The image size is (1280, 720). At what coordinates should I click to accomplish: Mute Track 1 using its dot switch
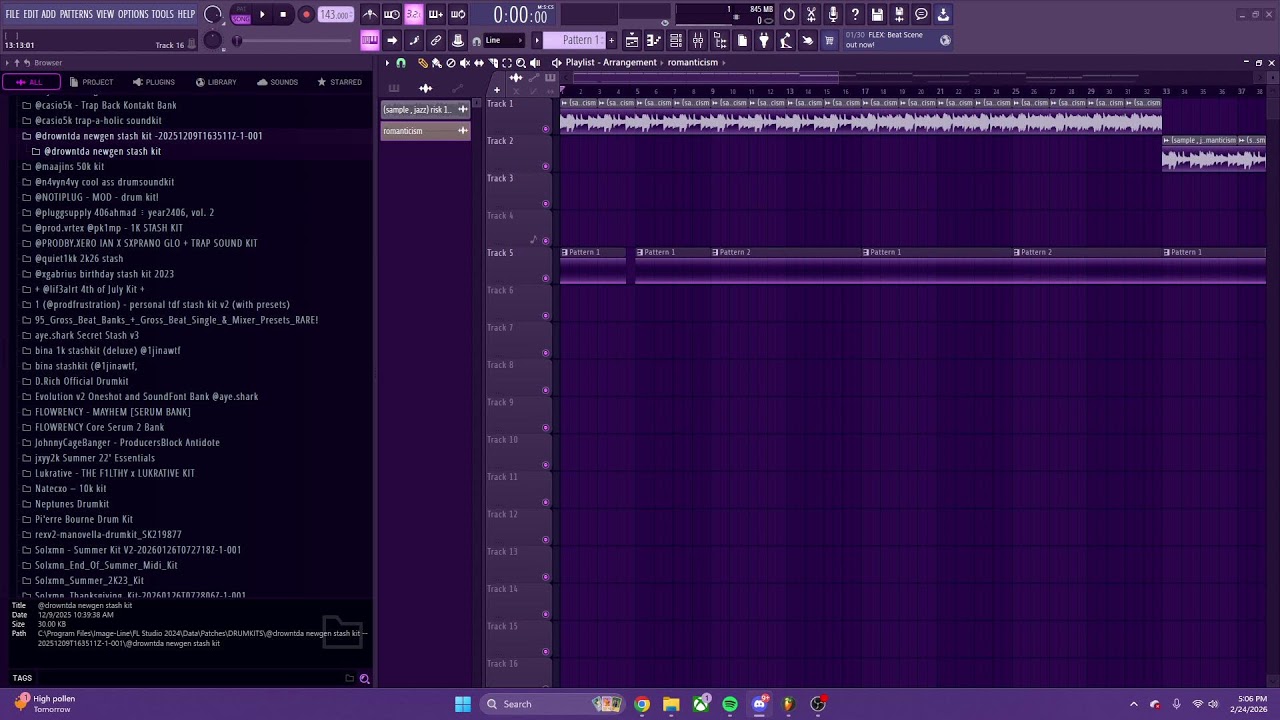(x=545, y=129)
